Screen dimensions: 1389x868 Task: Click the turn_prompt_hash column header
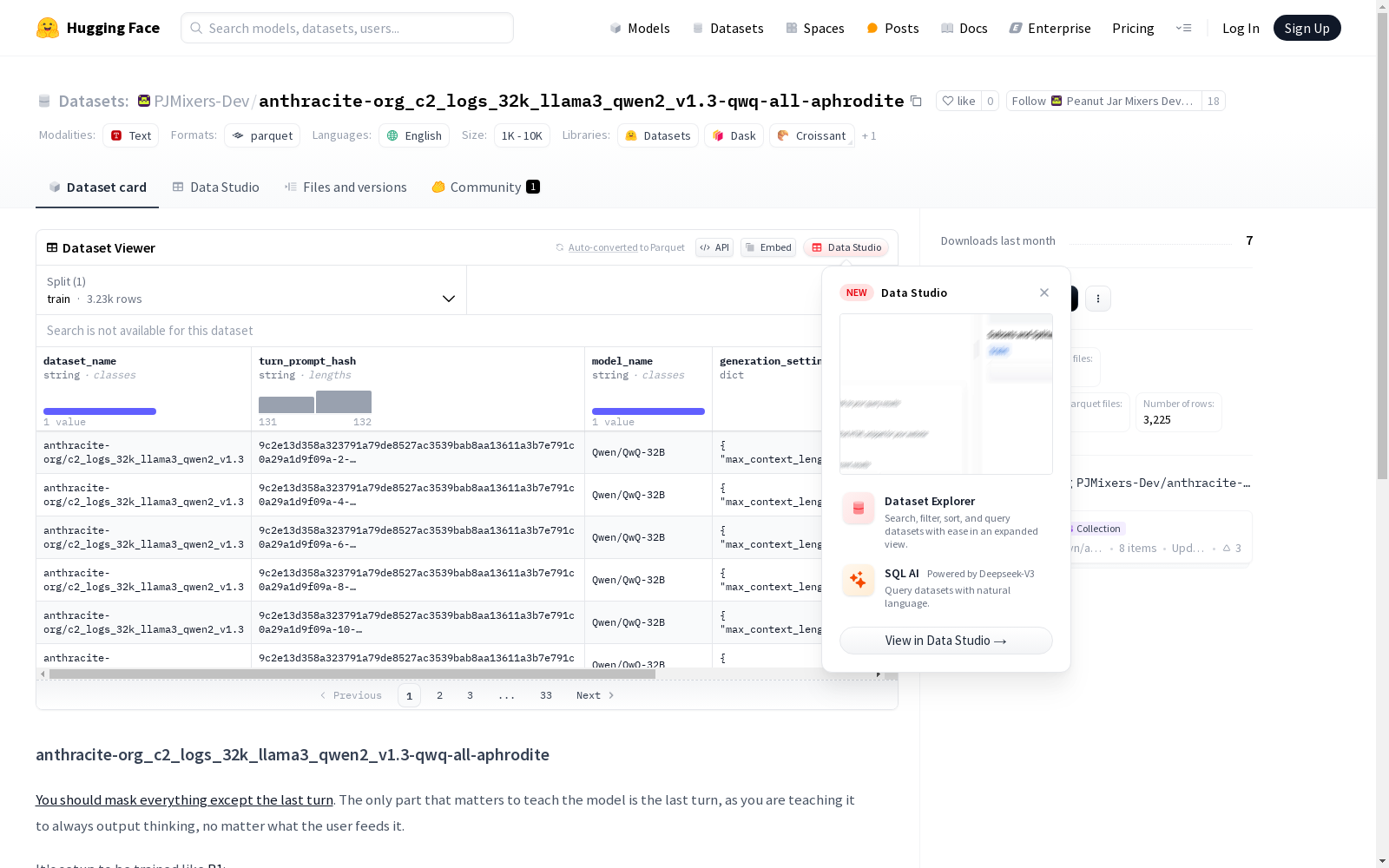307,361
